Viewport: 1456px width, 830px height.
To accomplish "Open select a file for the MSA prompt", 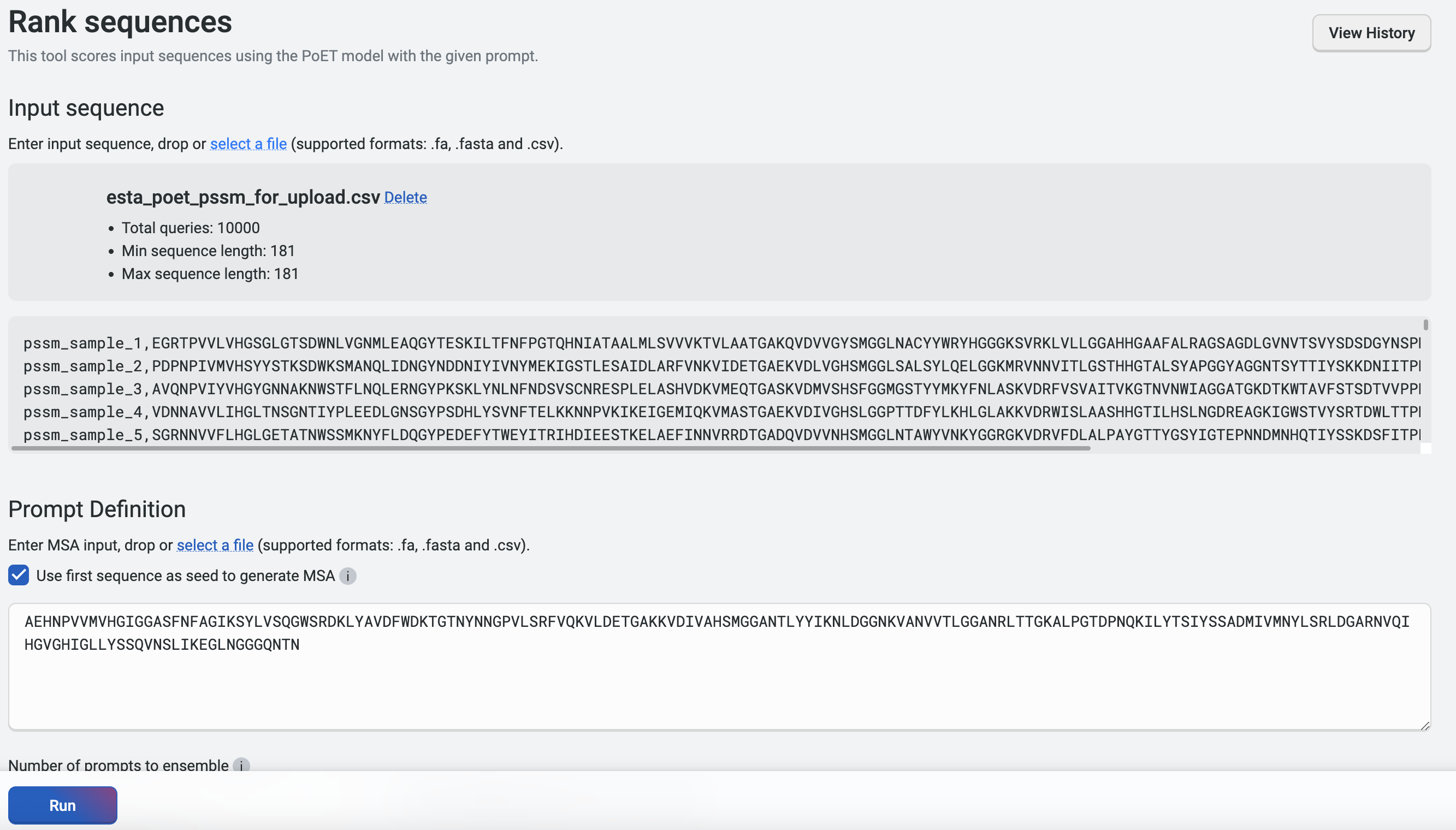I will pyautogui.click(x=214, y=545).
